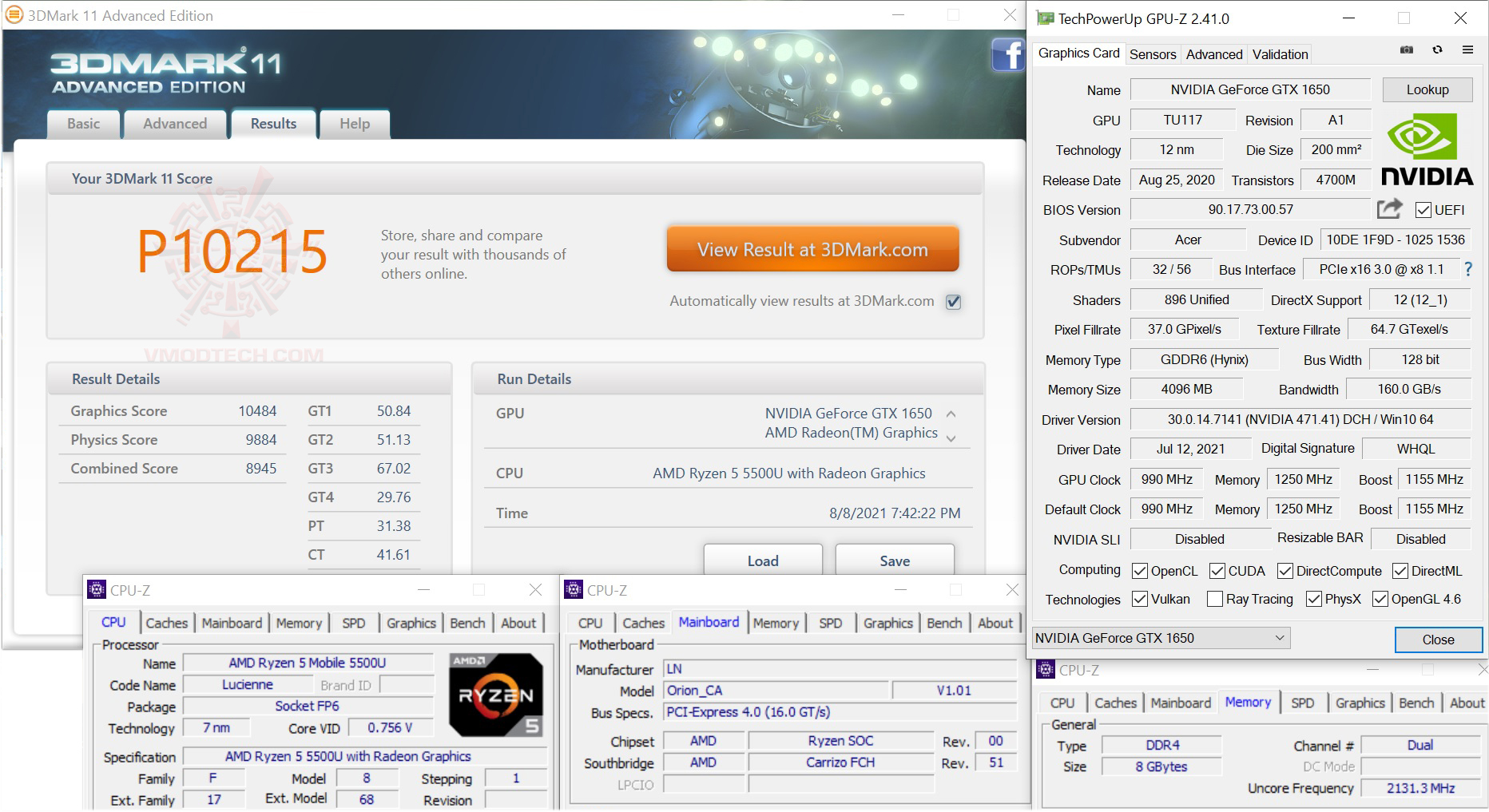Image resolution: width=1489 pixels, height=812 pixels.
Task: Click the P10215 score text
Action: click(232, 252)
